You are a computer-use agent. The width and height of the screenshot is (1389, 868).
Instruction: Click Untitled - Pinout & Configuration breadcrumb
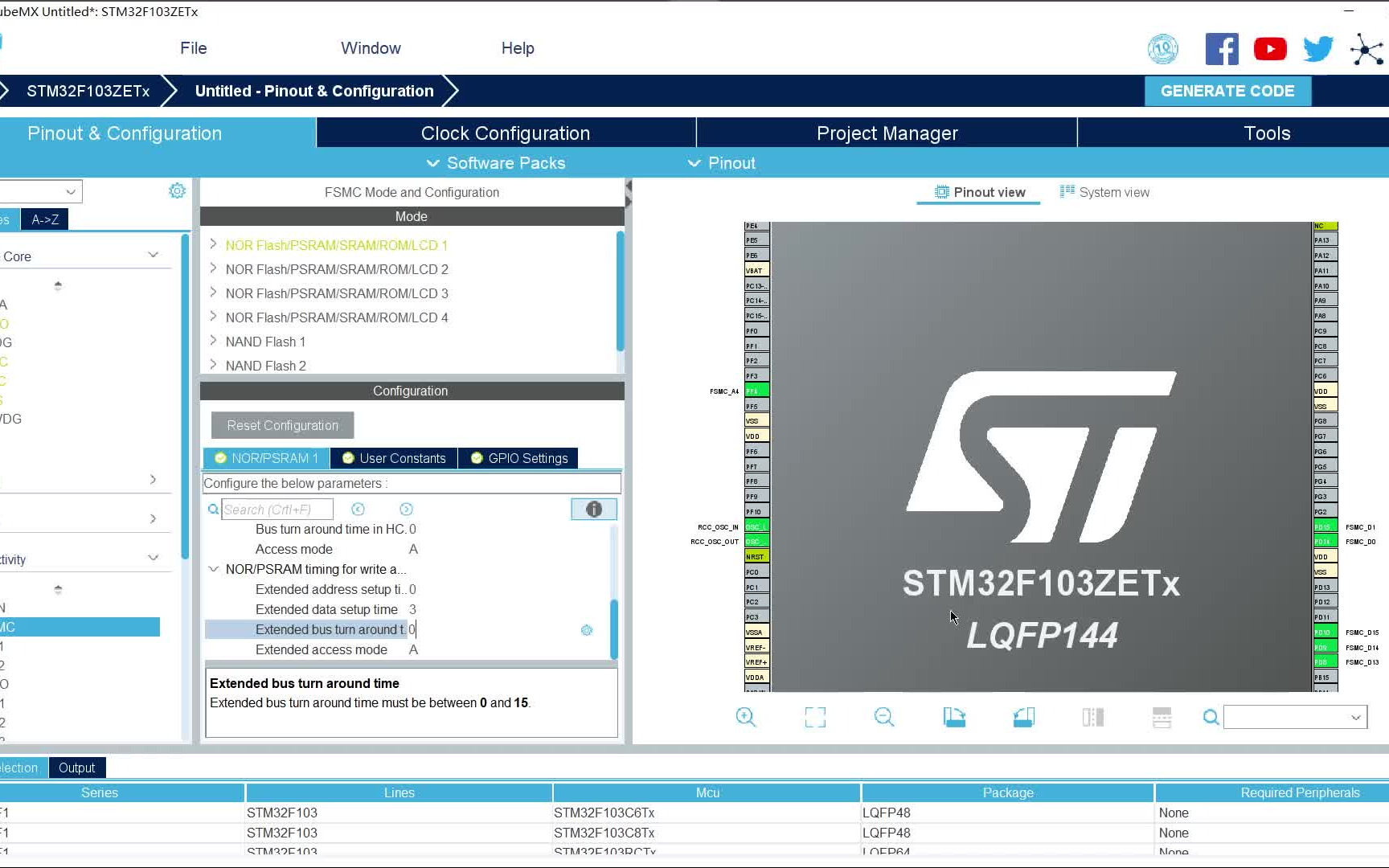coord(314,91)
